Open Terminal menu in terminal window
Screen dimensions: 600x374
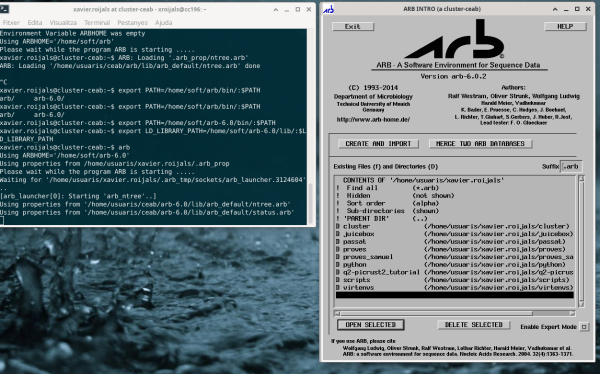97,23
